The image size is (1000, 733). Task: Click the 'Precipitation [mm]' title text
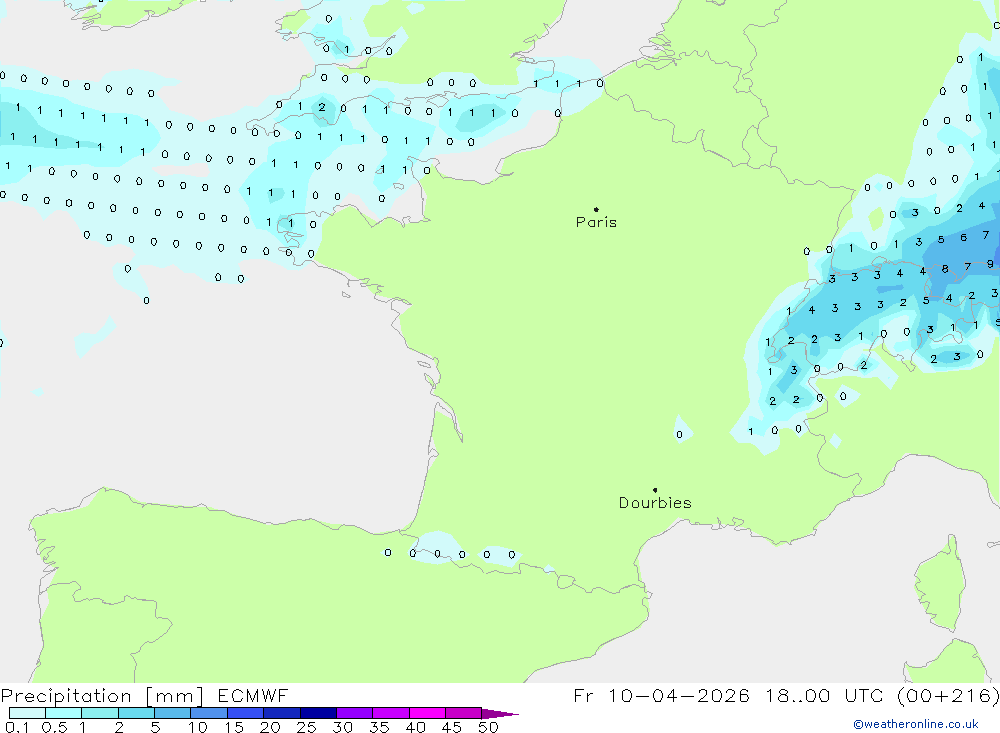(x=102, y=696)
